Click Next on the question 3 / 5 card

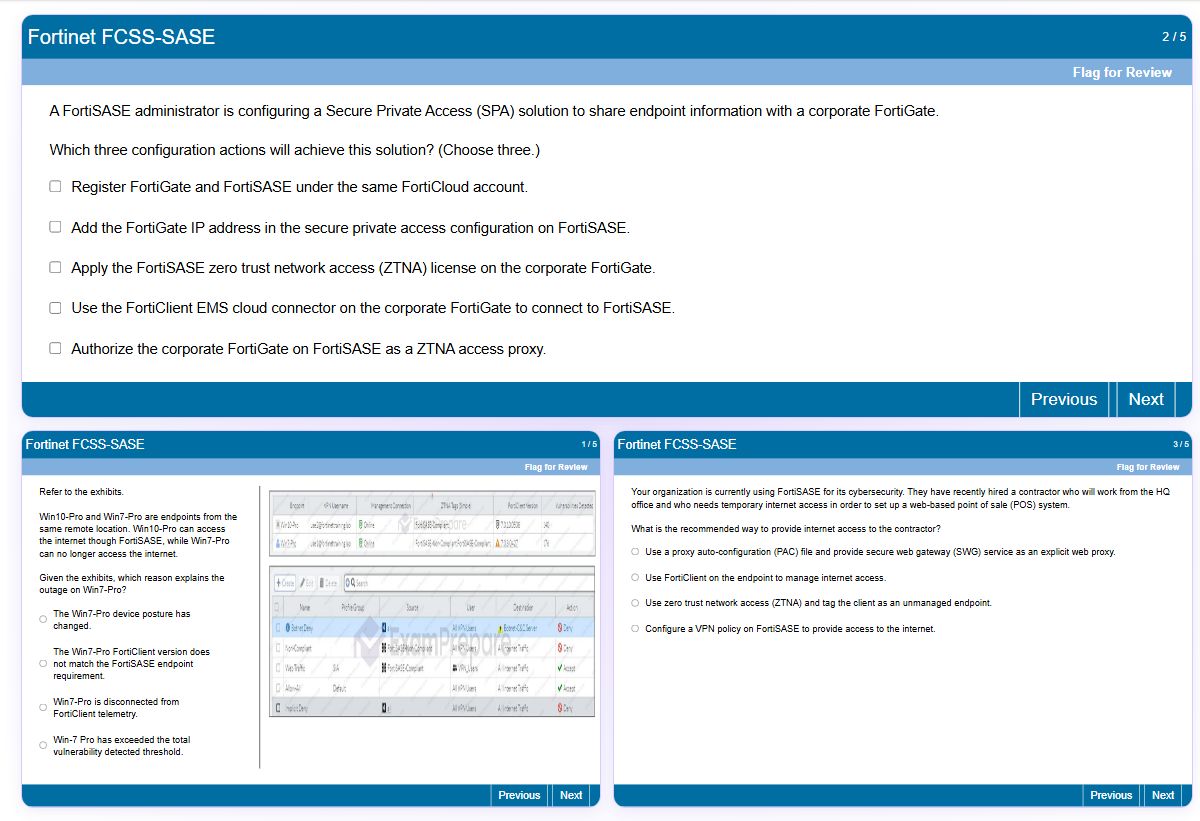[1163, 795]
